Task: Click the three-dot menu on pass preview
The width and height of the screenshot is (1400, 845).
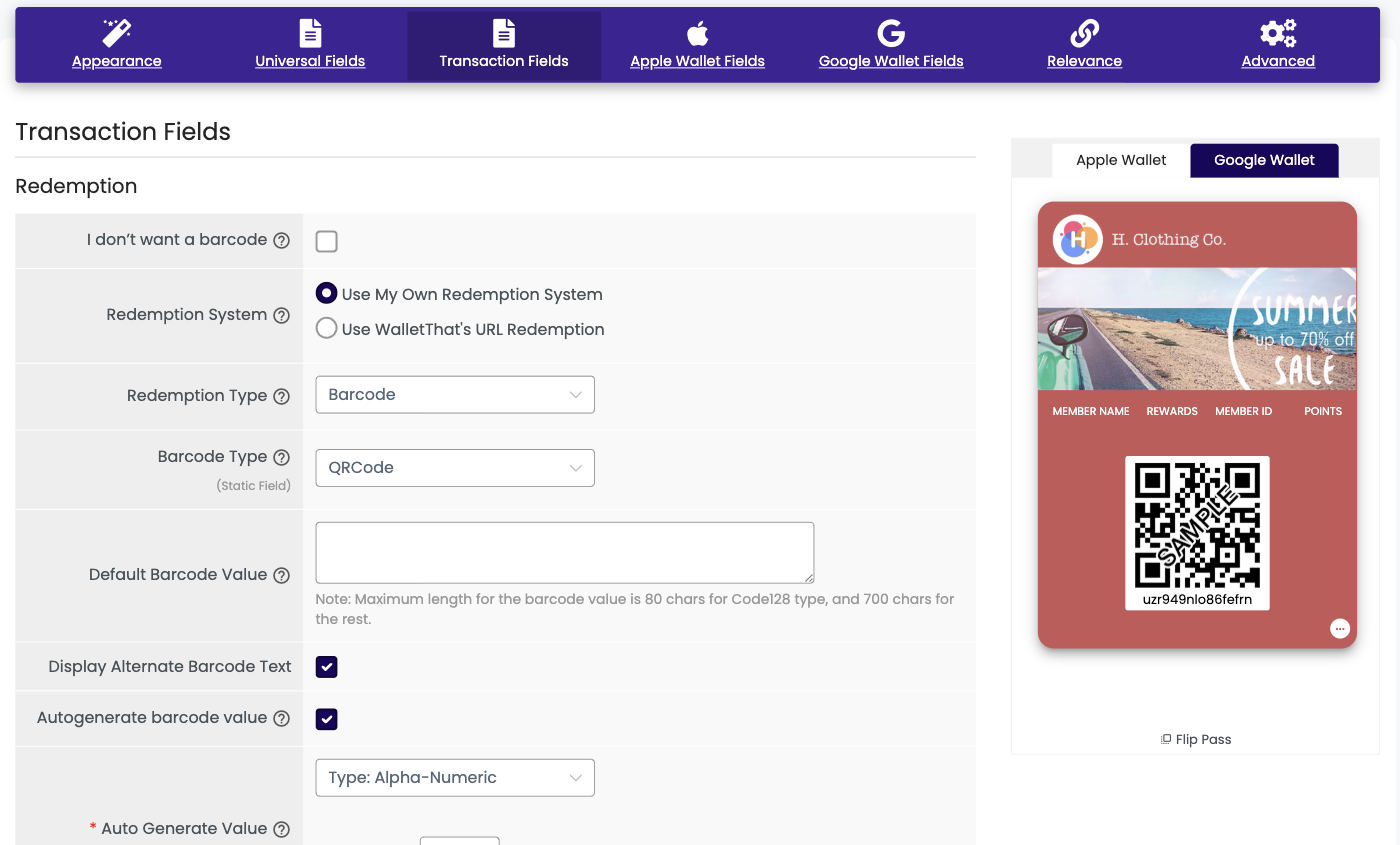Action: 1340,628
